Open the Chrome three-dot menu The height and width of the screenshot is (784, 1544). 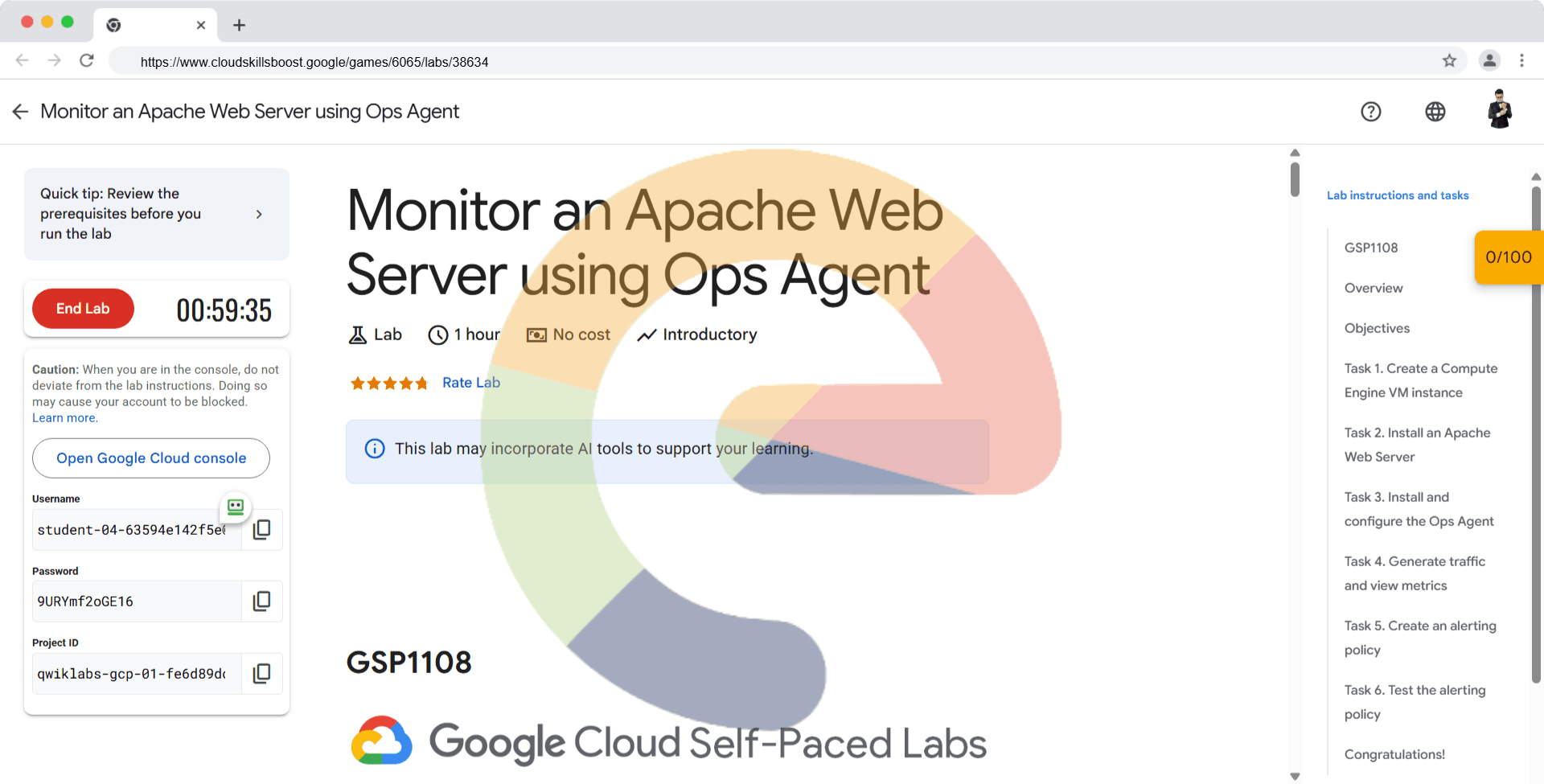[1521, 60]
